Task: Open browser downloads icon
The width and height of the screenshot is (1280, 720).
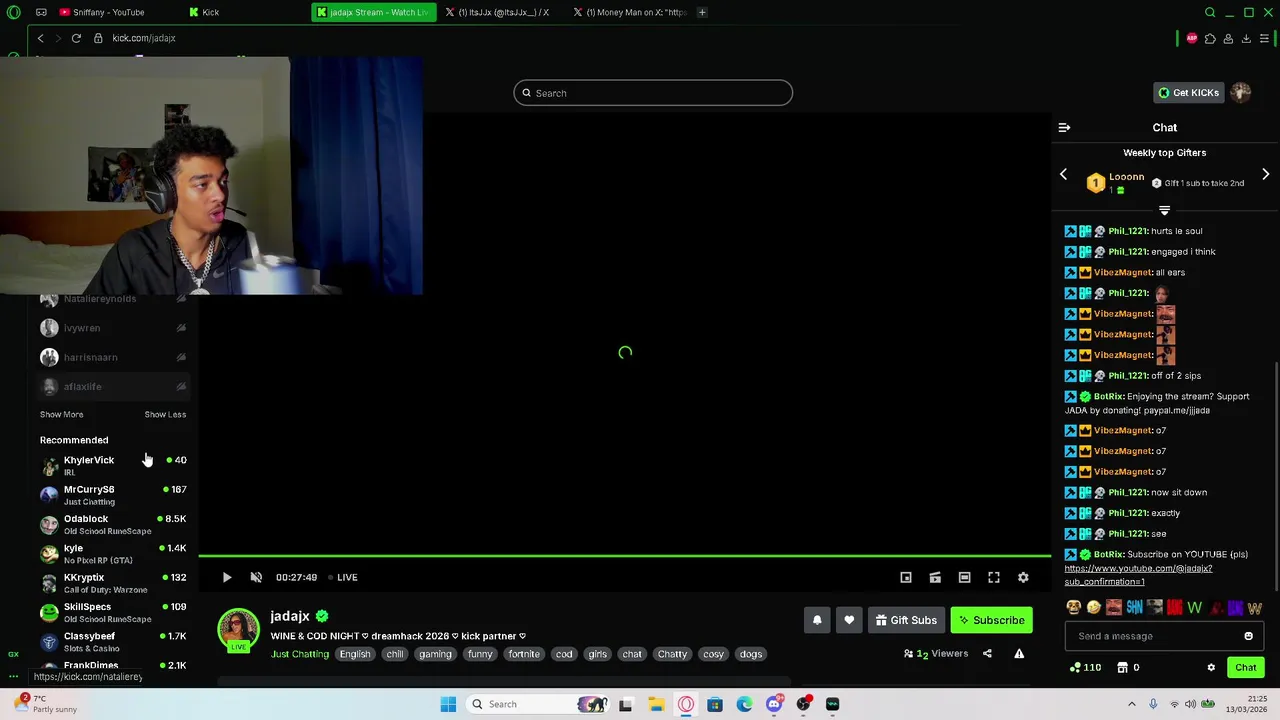Action: 1246,38
